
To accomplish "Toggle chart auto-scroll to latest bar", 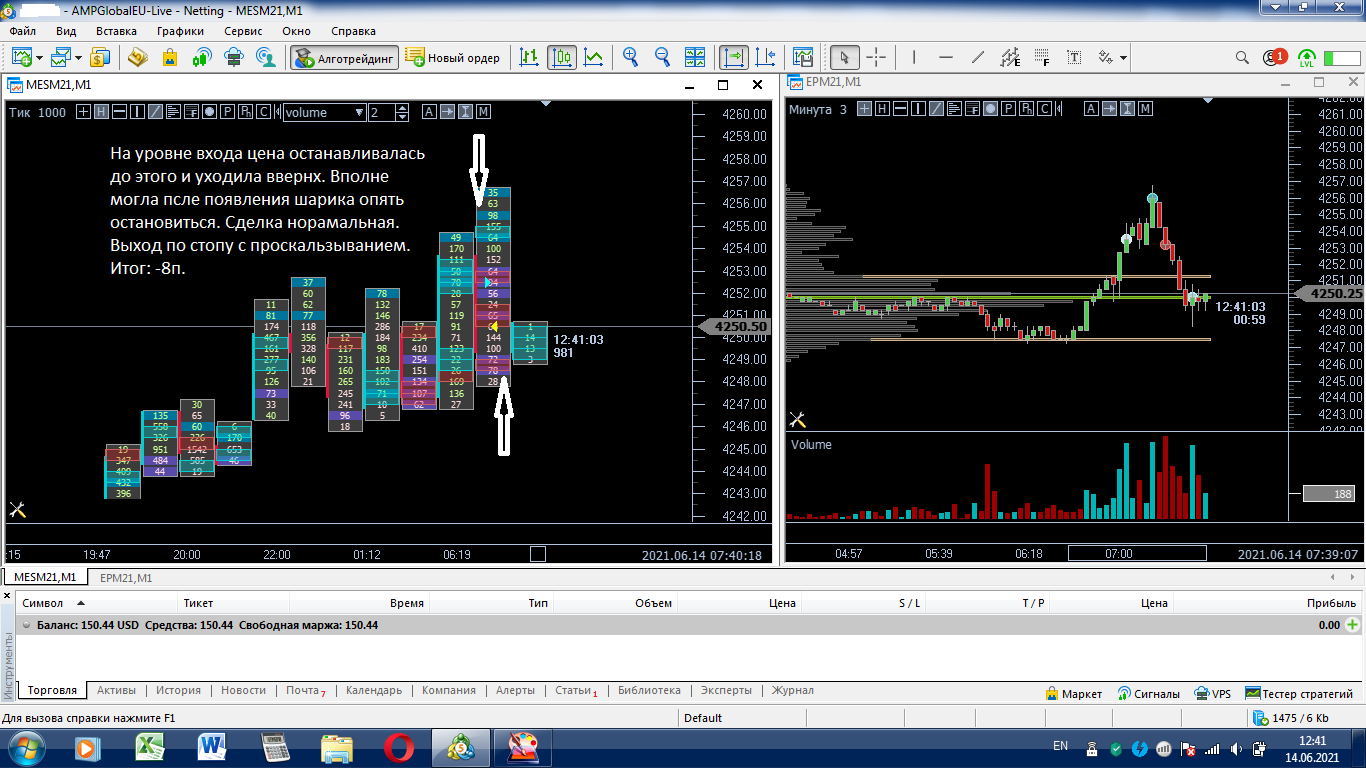I will coord(734,58).
